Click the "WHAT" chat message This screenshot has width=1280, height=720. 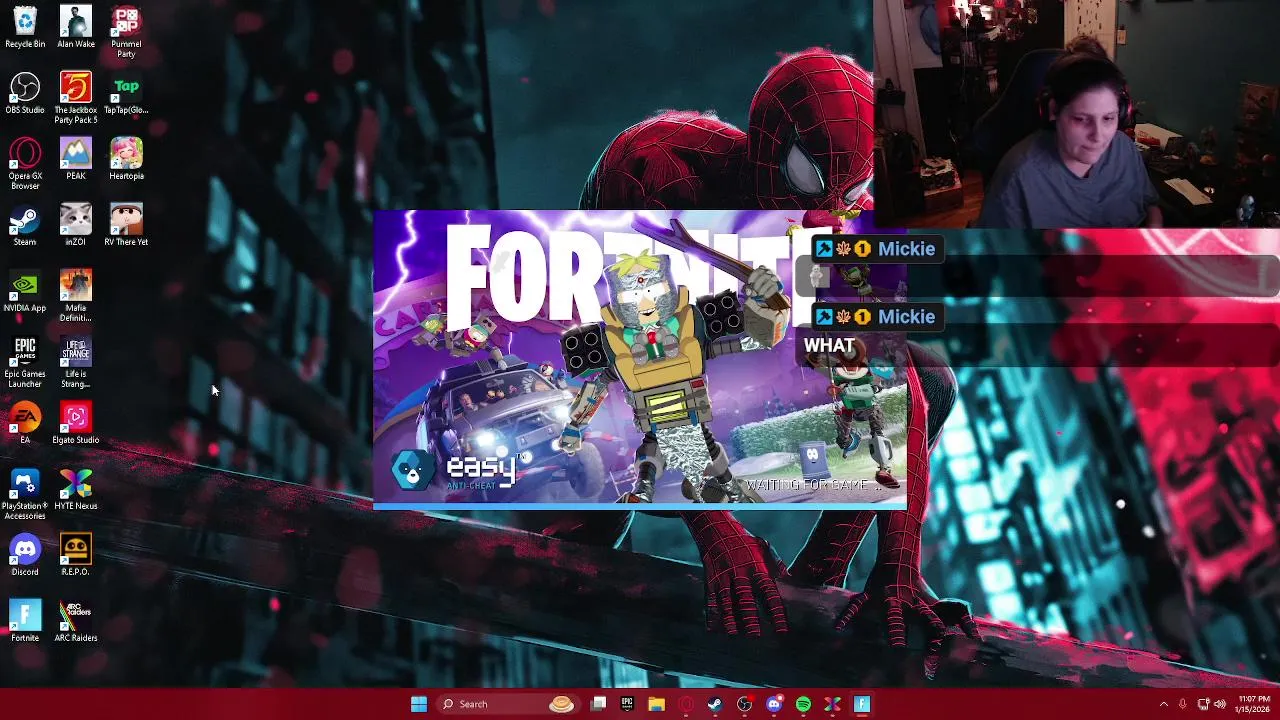click(x=829, y=346)
